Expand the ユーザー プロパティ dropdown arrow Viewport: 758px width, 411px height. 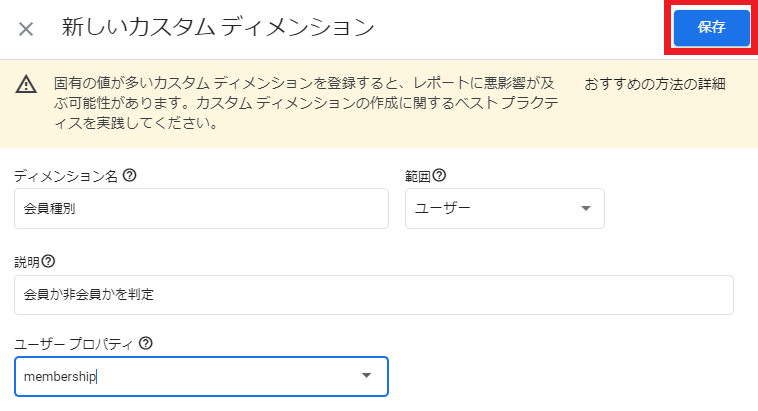pyautogui.click(x=366, y=376)
